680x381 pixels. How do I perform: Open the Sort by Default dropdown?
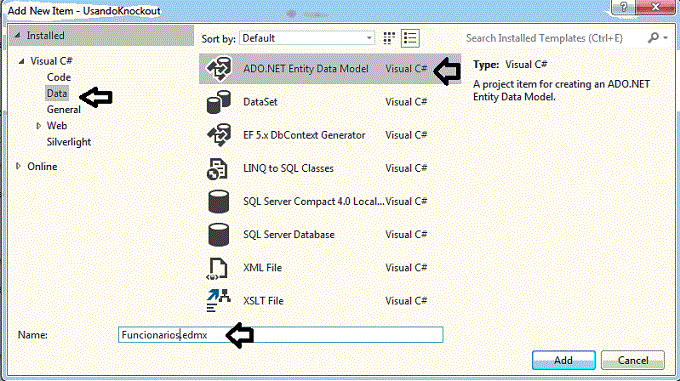point(307,38)
